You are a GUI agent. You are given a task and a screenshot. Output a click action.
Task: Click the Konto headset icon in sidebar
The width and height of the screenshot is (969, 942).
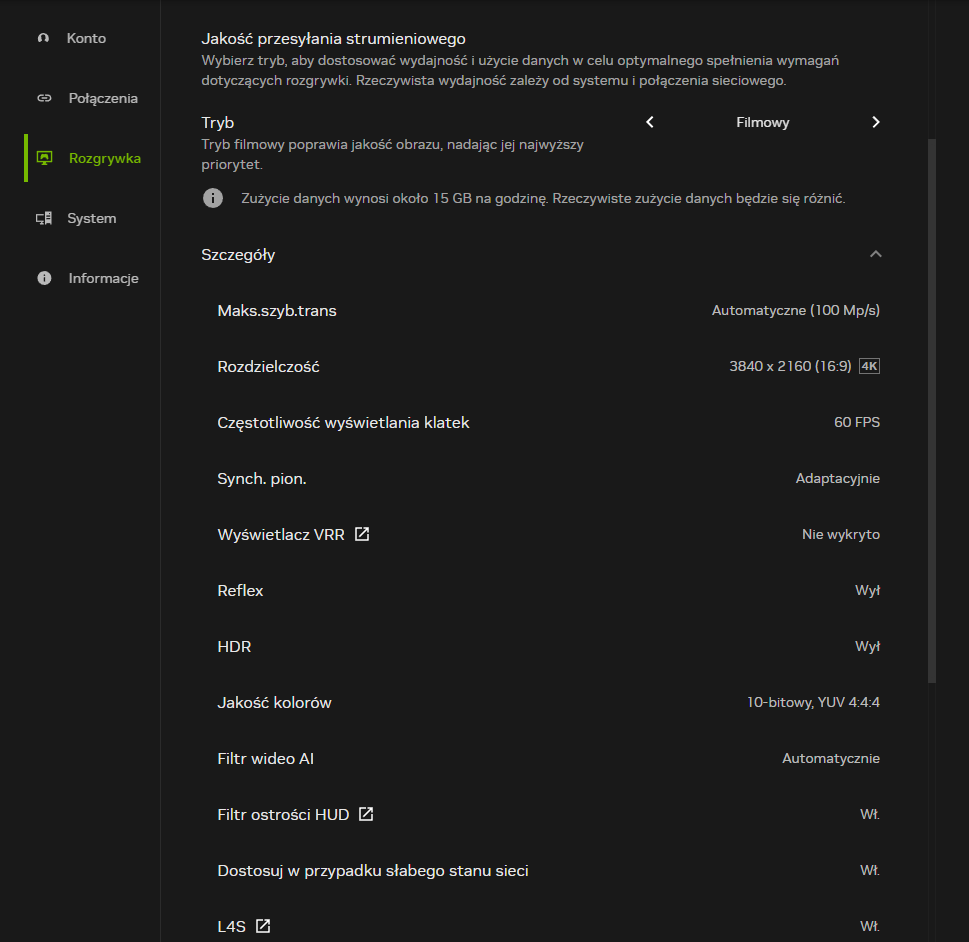click(43, 38)
